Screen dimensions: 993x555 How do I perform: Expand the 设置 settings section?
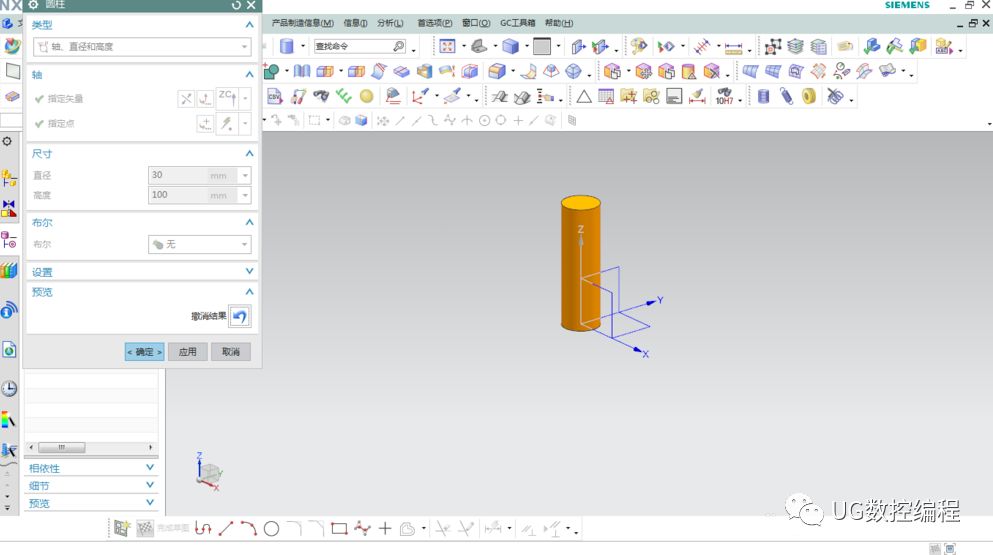140,272
